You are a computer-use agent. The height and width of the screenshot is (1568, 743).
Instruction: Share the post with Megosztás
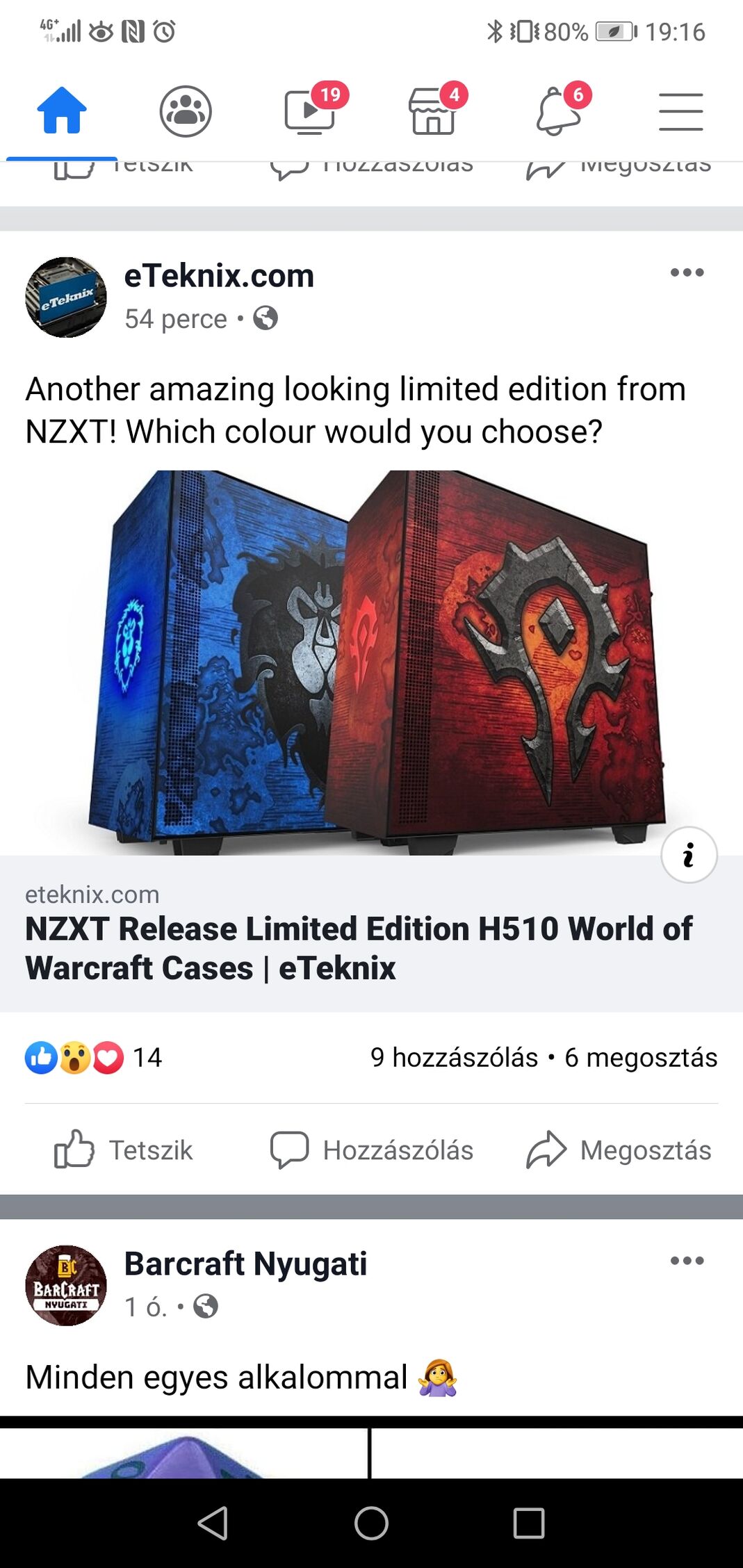click(619, 1150)
